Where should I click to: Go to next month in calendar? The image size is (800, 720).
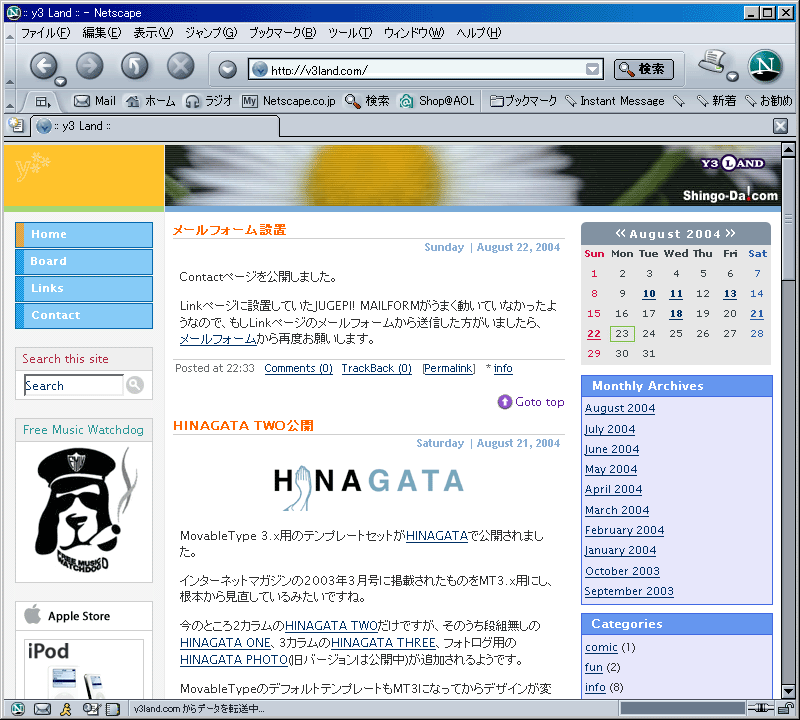731,233
